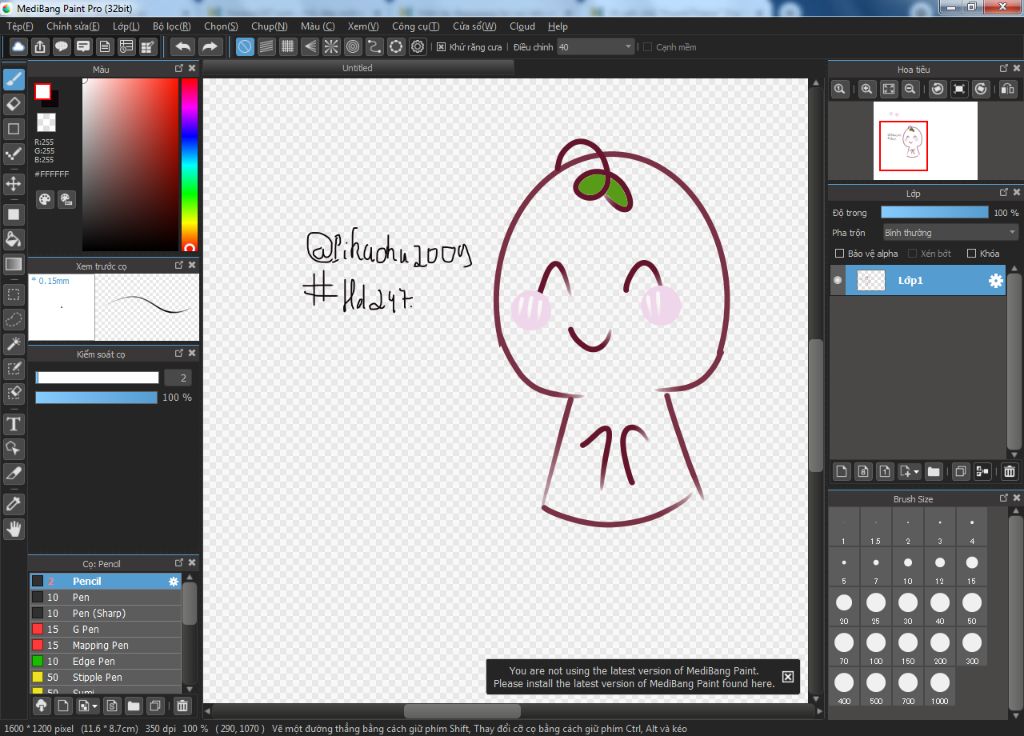This screenshot has width=1024, height=736.
Task: Select the Pen brush from list
Action: [106, 598]
